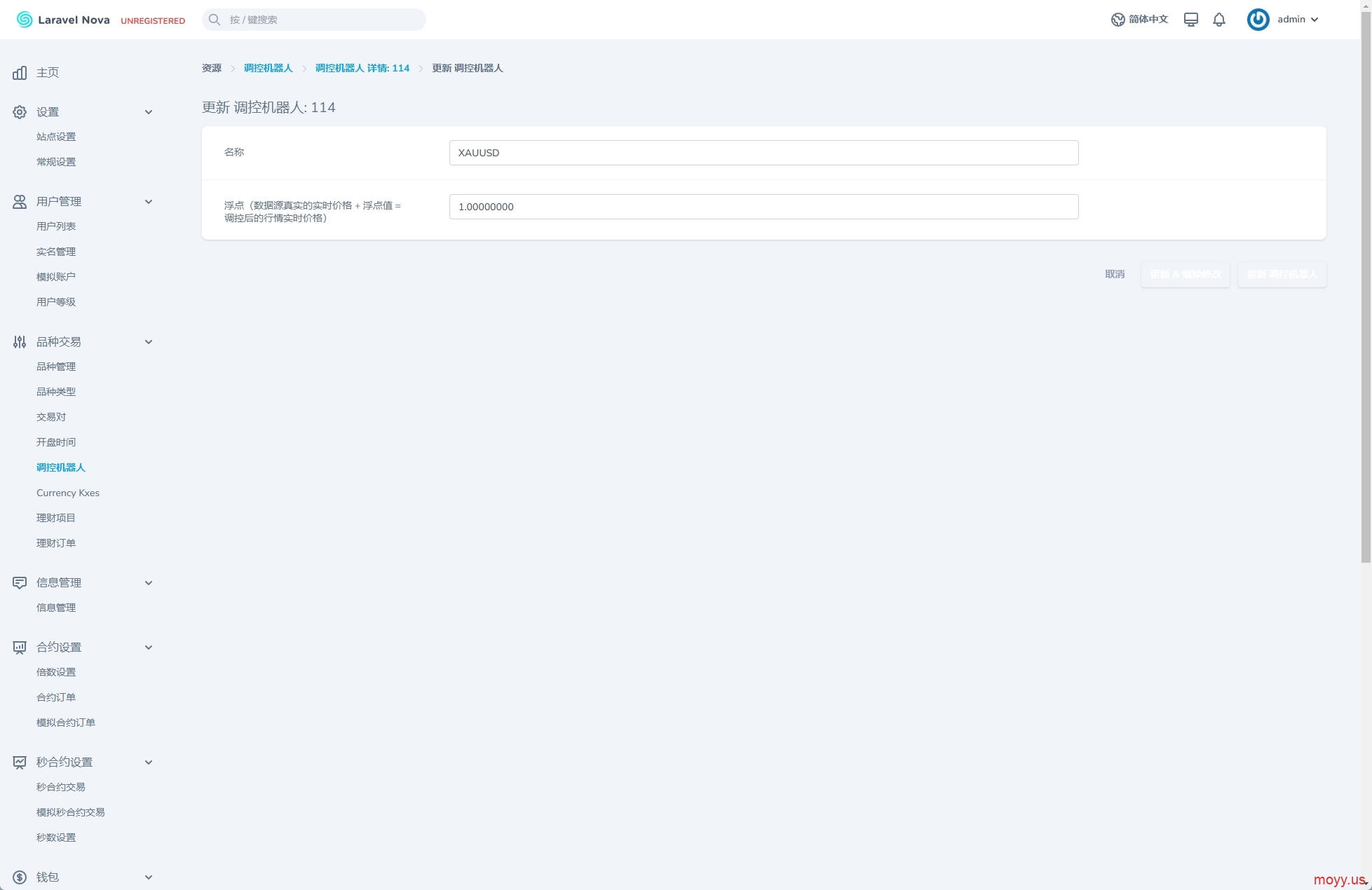1372x890 pixels.
Task: Go to 主页 in the sidebar
Action: (x=48, y=73)
